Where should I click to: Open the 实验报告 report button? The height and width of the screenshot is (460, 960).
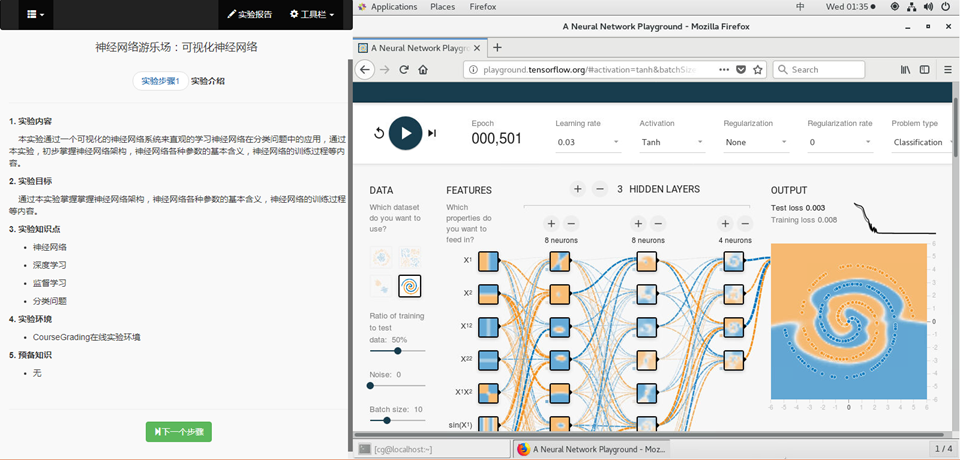250,14
